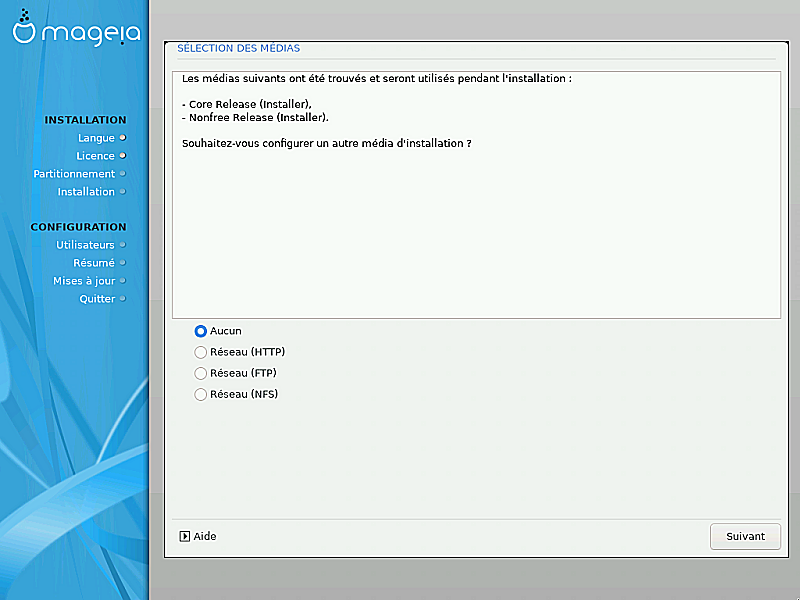Click the Langue step in sidebar
This screenshot has width=800, height=600.
pos(96,138)
